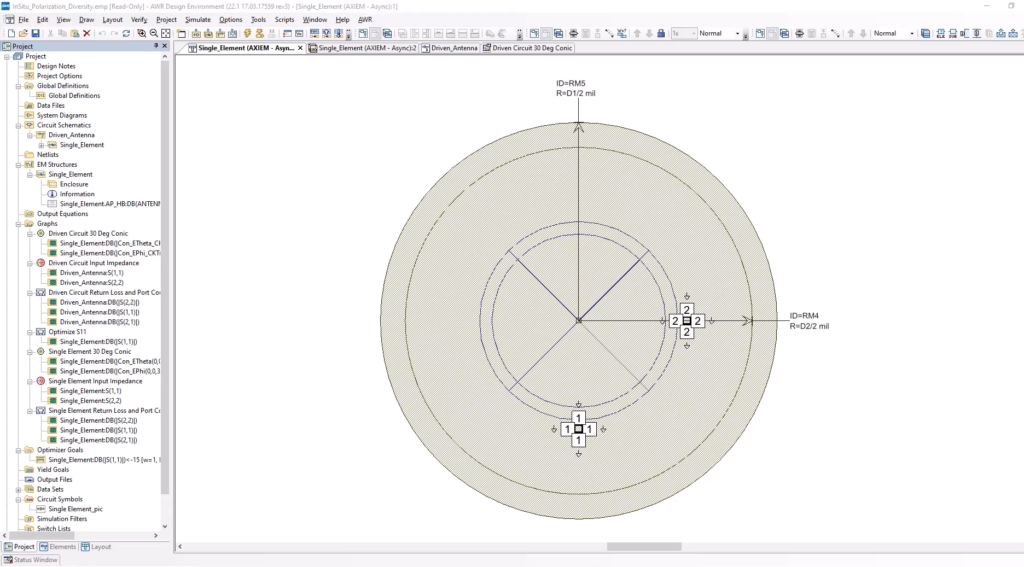Collapse the Circuit Schematics node
The width and height of the screenshot is (1024, 567).
tap(18, 125)
